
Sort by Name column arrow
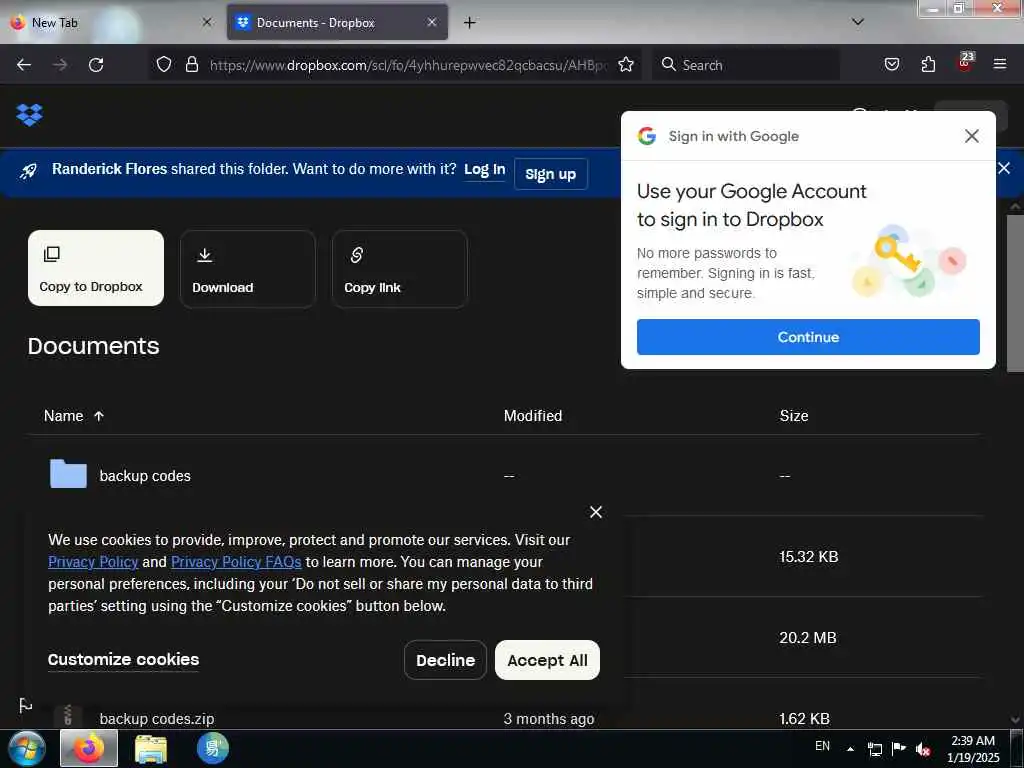[99, 416]
